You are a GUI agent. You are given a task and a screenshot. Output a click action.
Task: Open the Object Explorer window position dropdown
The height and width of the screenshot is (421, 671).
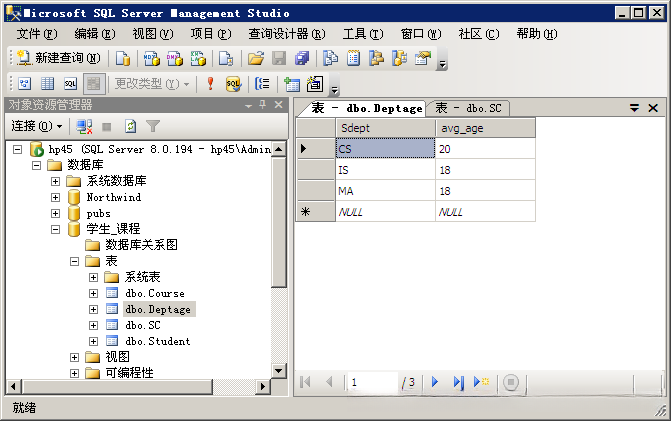coord(249,105)
